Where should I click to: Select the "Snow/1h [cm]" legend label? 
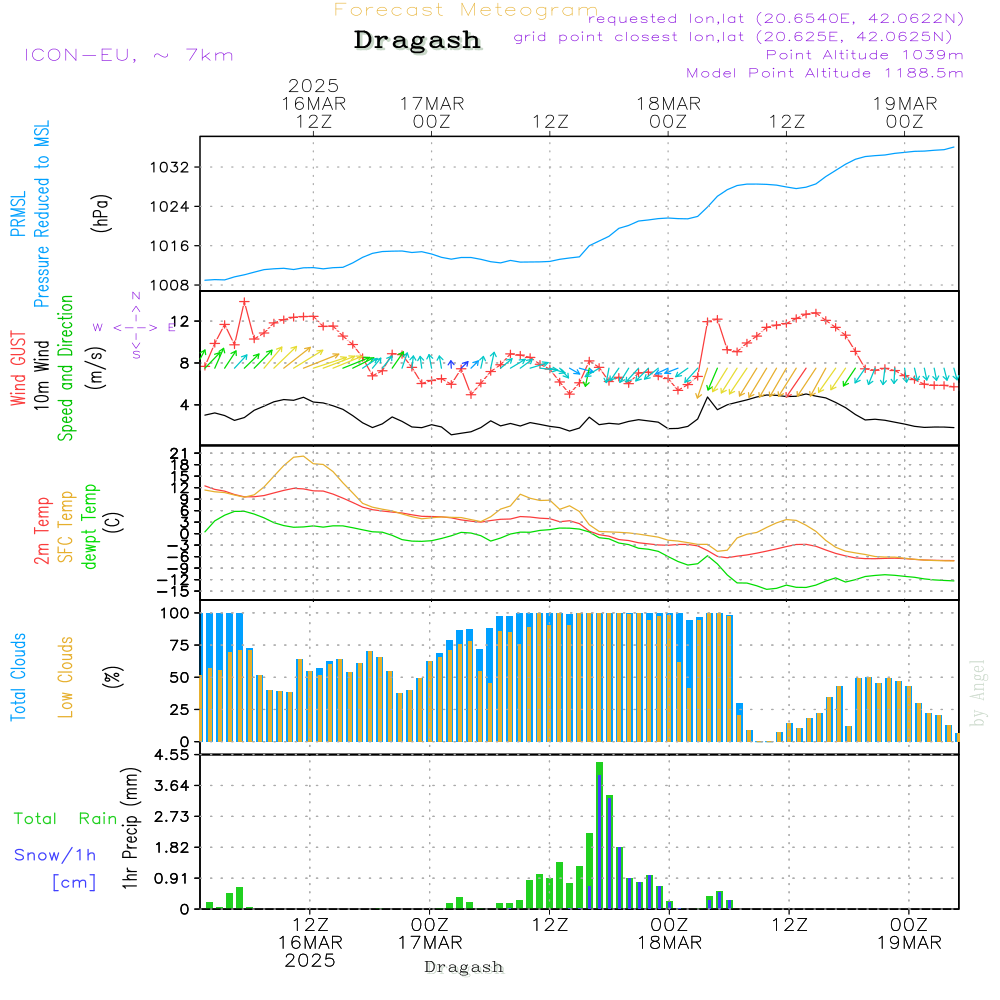(58, 866)
